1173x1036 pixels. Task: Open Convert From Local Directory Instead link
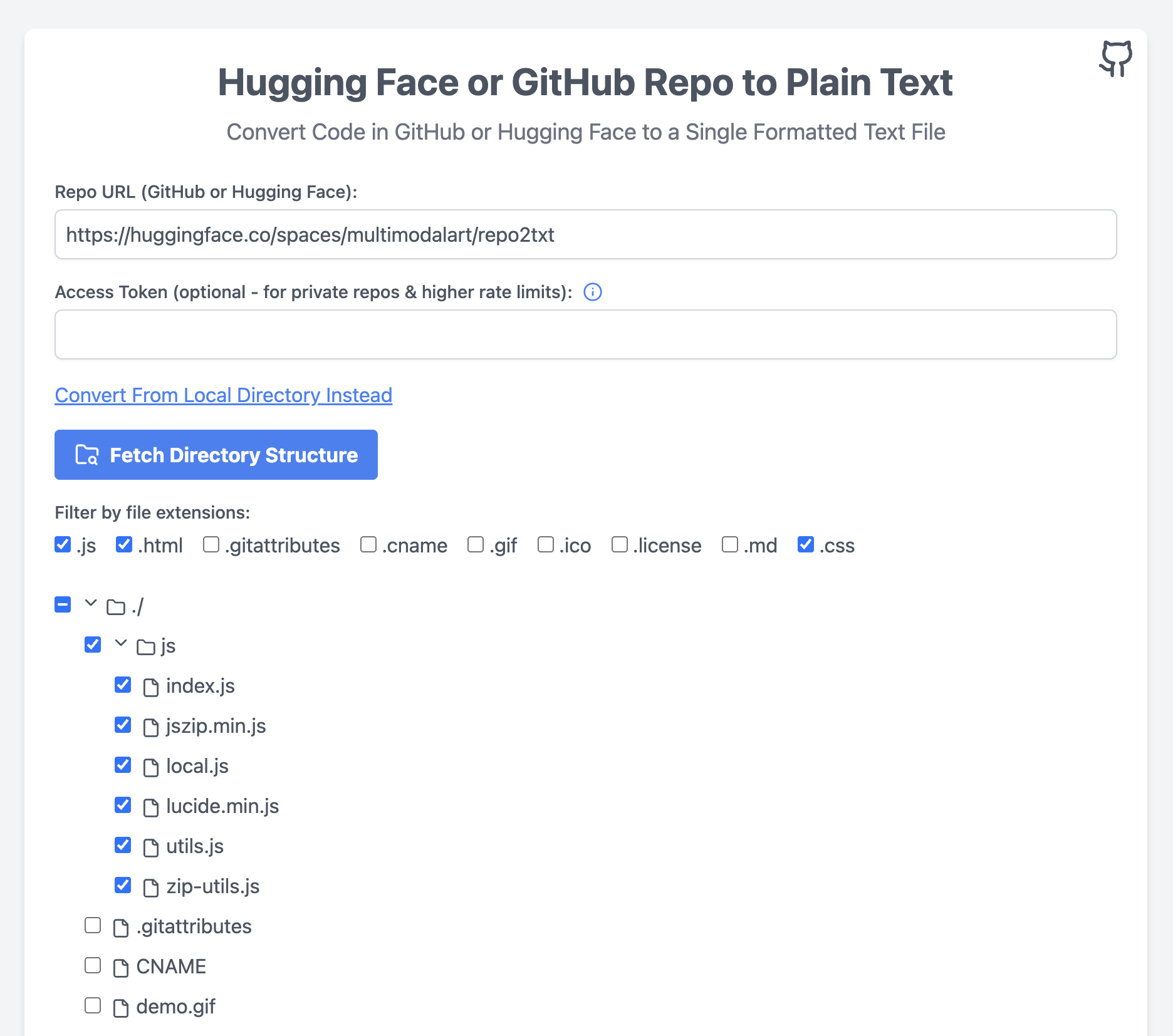(224, 395)
